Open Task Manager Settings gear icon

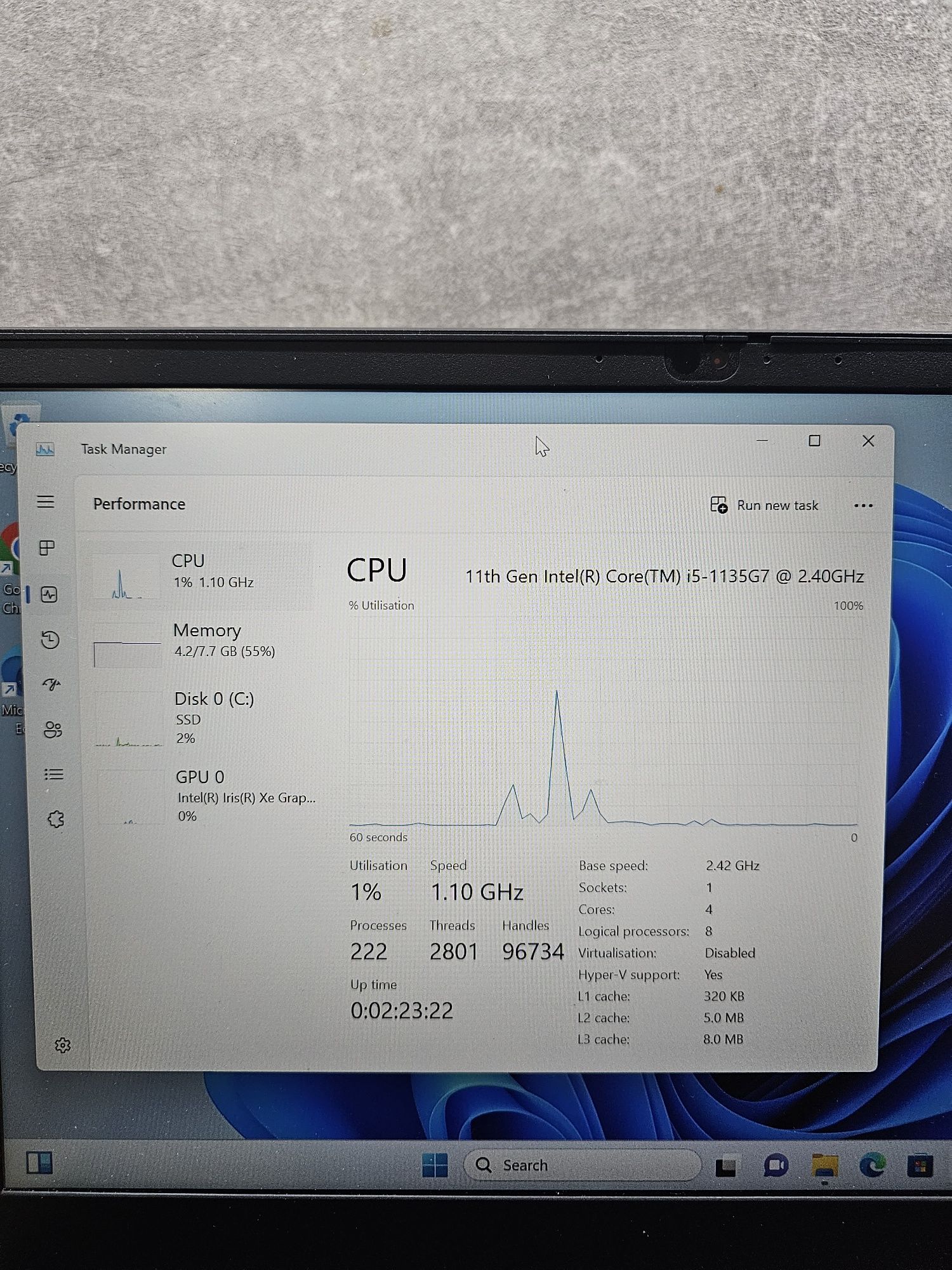(x=62, y=1045)
